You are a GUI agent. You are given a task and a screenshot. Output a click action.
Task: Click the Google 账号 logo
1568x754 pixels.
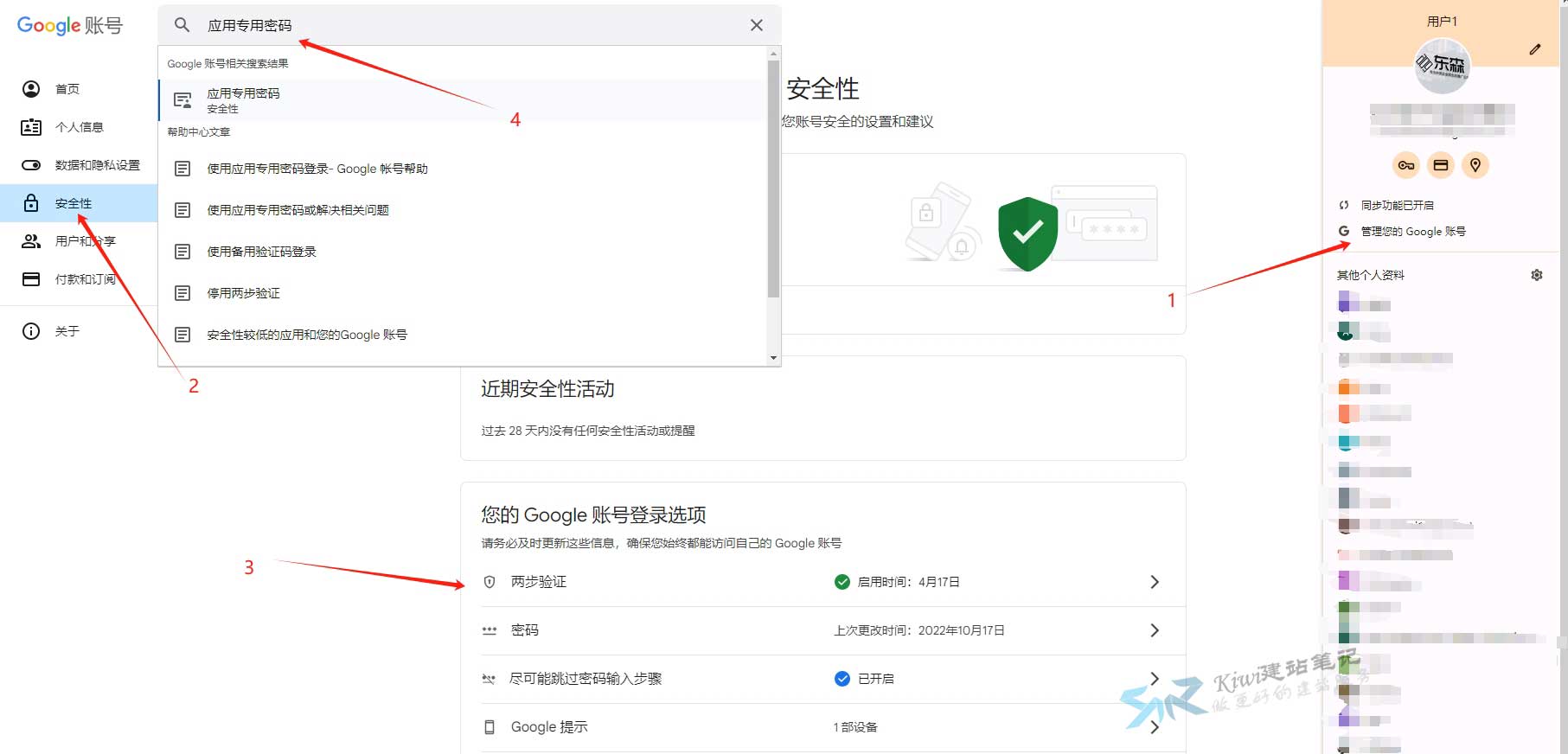[70, 25]
